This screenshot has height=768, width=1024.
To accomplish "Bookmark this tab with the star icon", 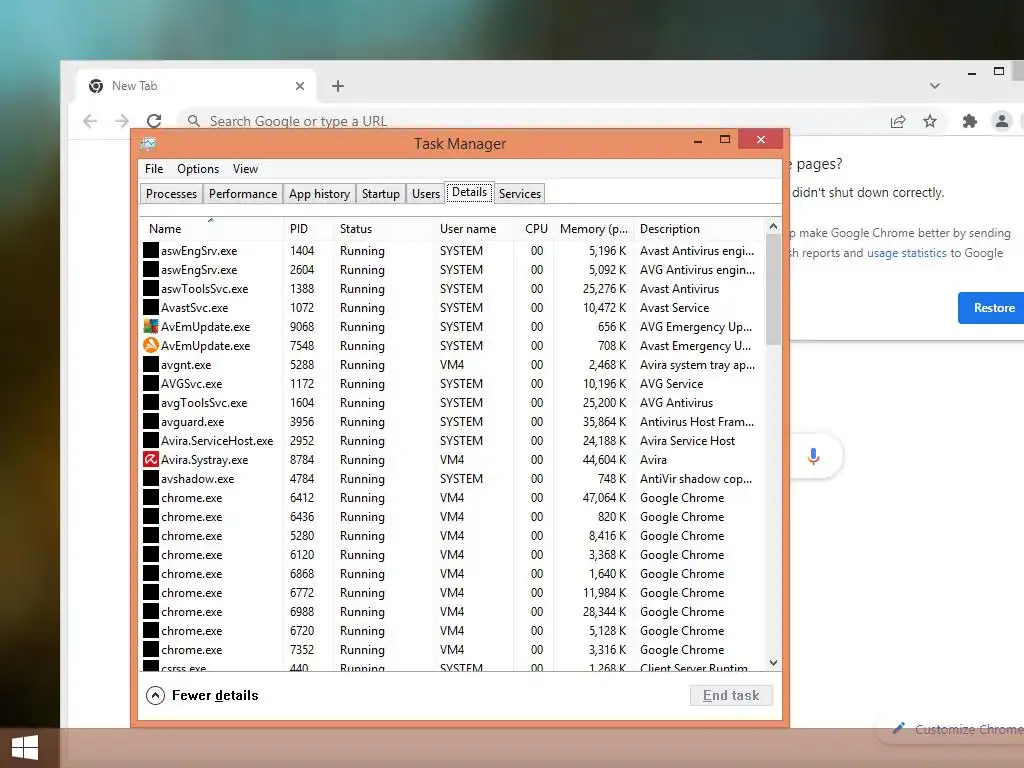I will [x=930, y=121].
